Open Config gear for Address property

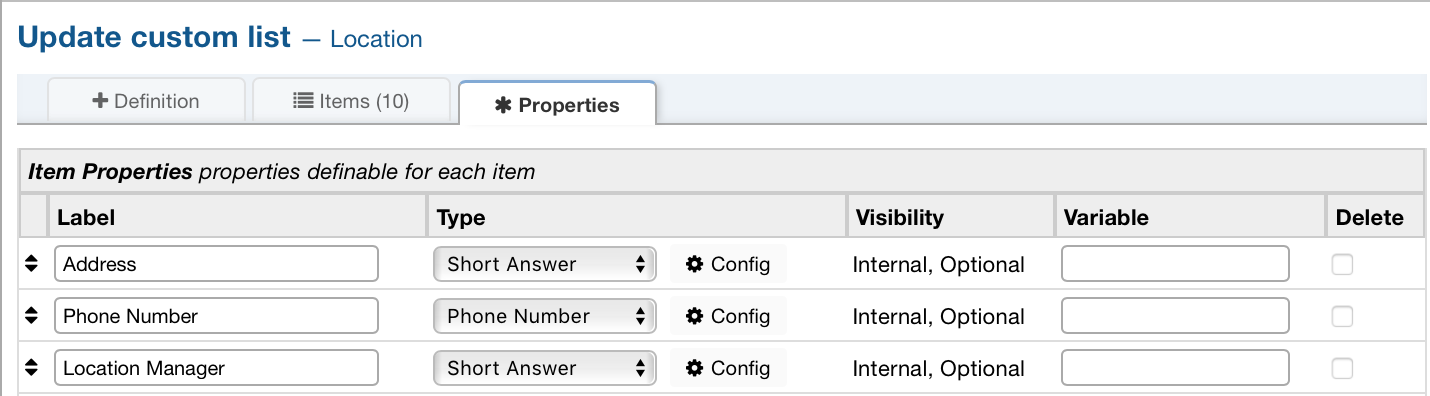728,264
